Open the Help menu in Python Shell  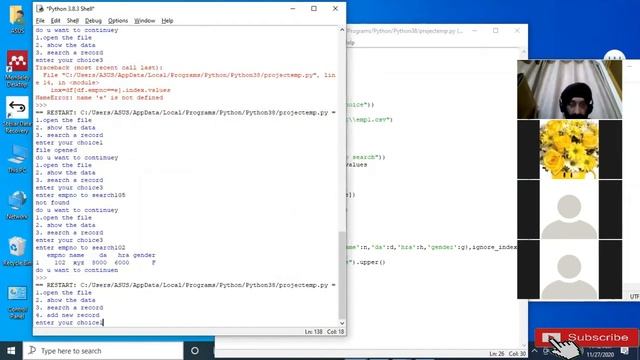167,20
